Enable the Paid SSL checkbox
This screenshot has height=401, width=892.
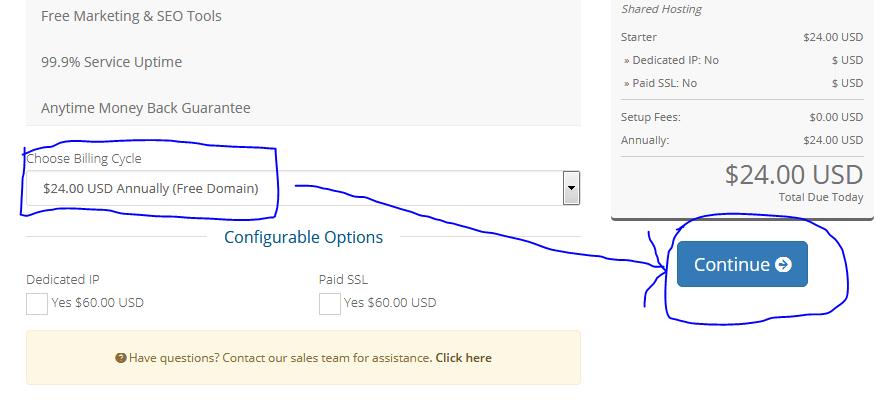330,303
